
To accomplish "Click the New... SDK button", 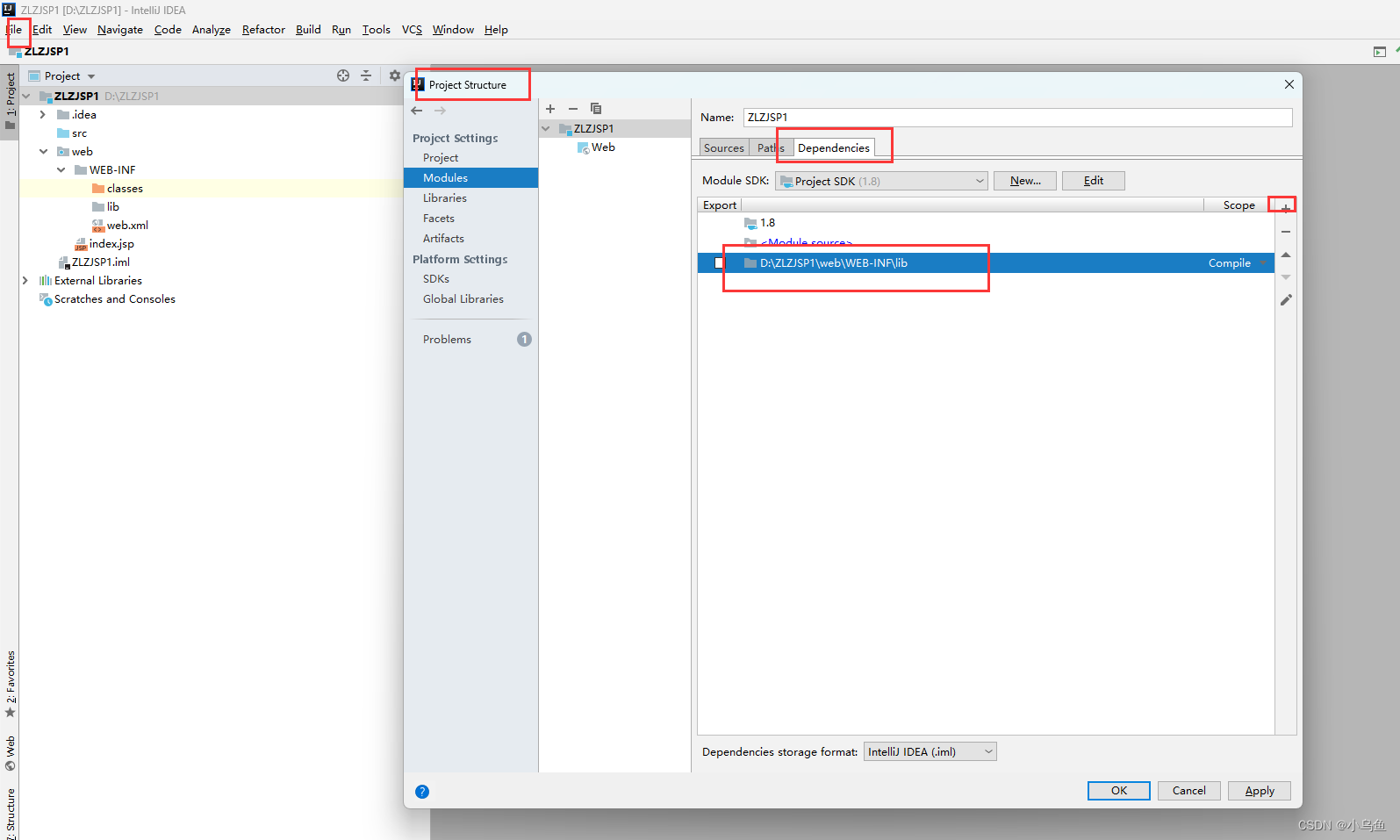I will click(1025, 181).
